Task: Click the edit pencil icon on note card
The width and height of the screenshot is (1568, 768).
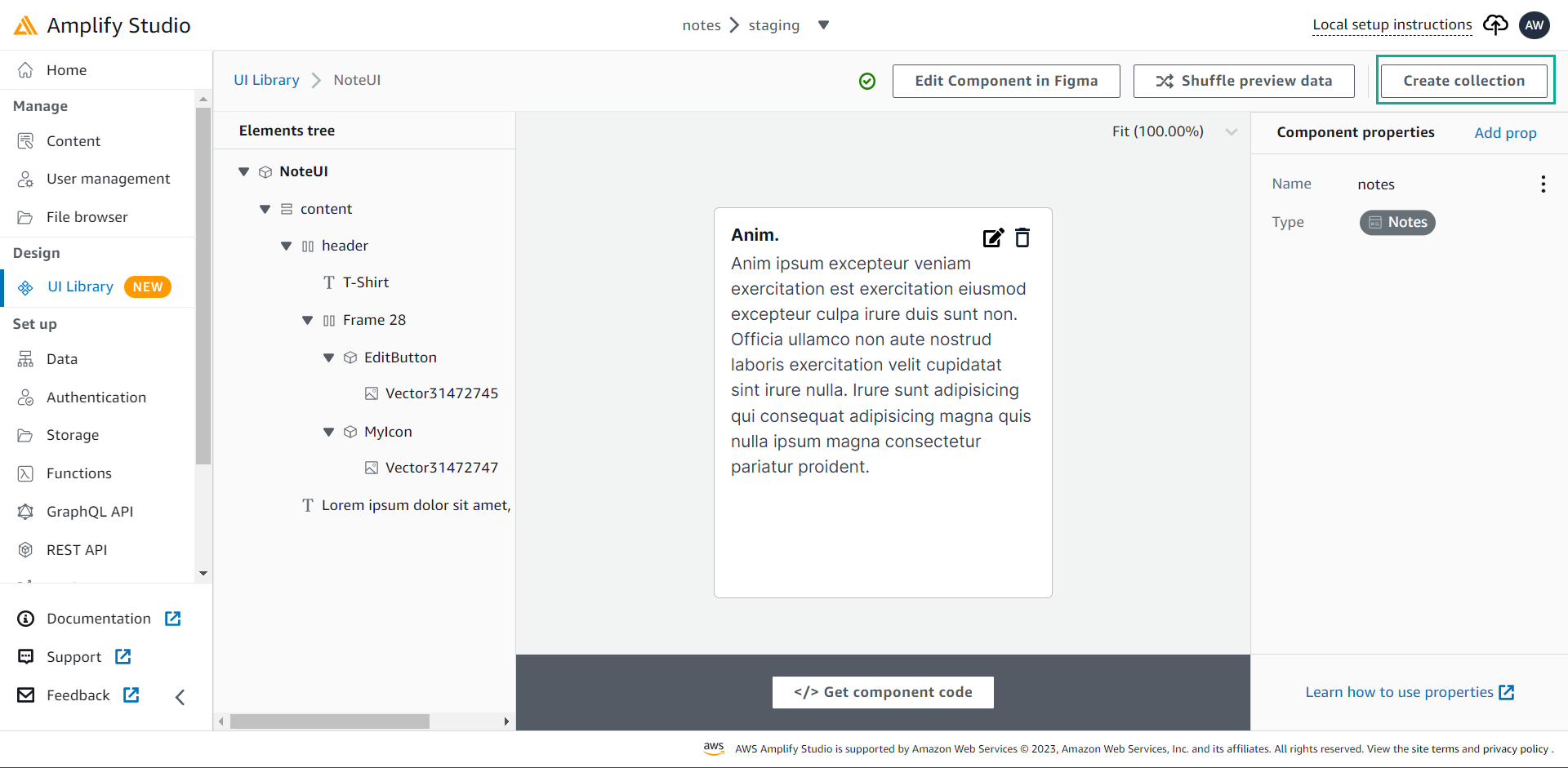Action: [993, 238]
